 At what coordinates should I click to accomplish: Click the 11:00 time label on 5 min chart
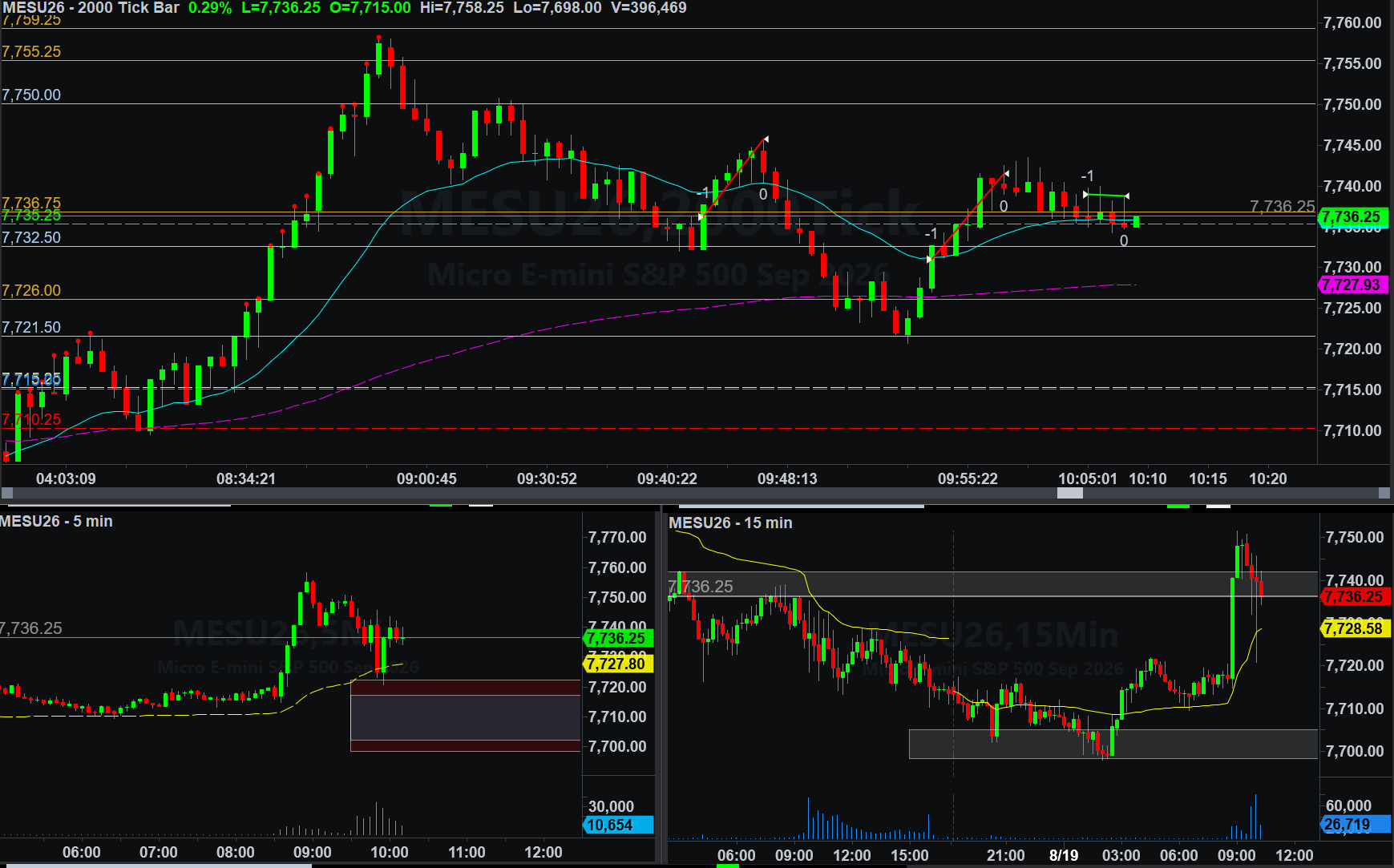click(x=467, y=852)
